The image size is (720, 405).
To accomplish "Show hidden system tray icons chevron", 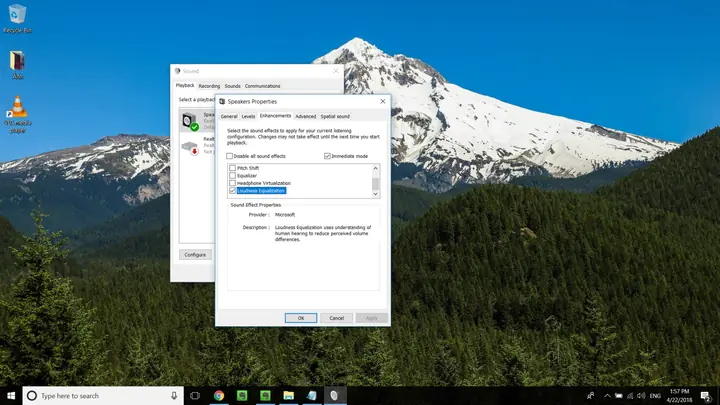I will pyautogui.click(x=607, y=396).
